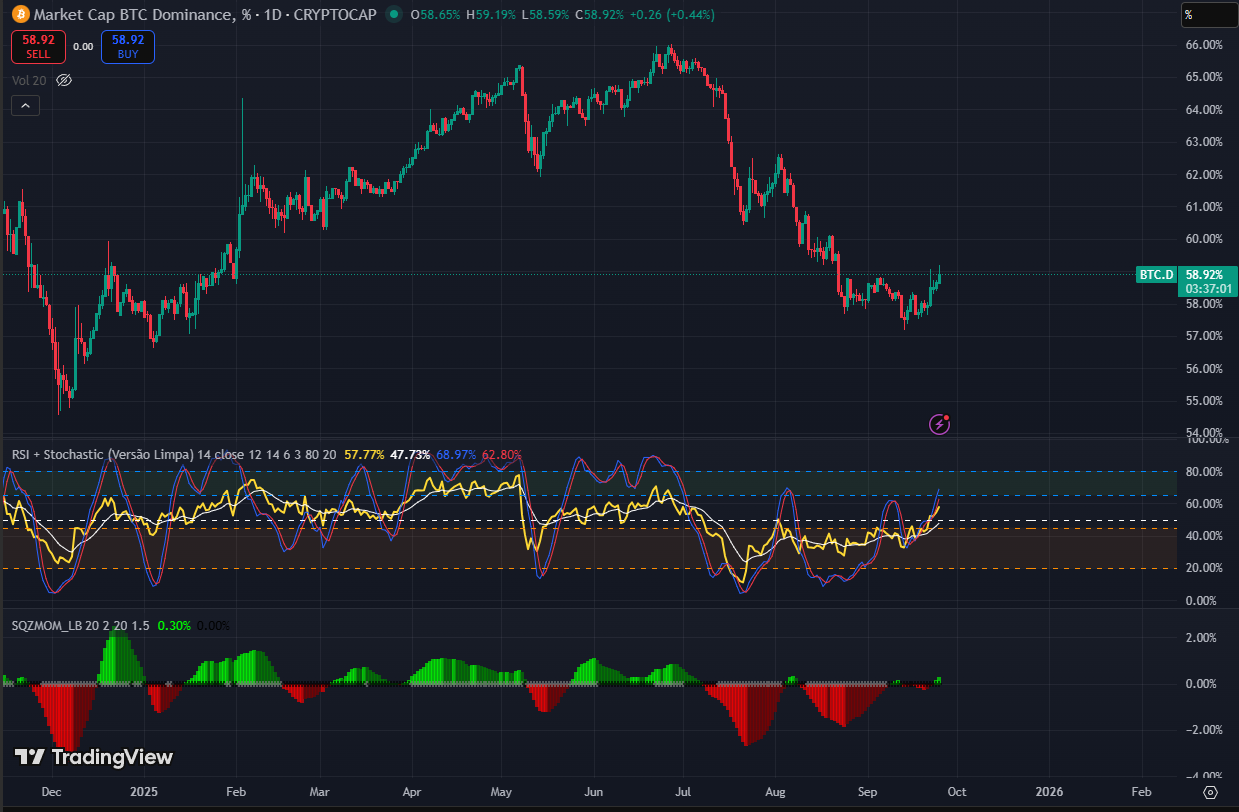Click the blue BUY 58.92 button
The height and width of the screenshot is (812, 1239).
point(128,46)
